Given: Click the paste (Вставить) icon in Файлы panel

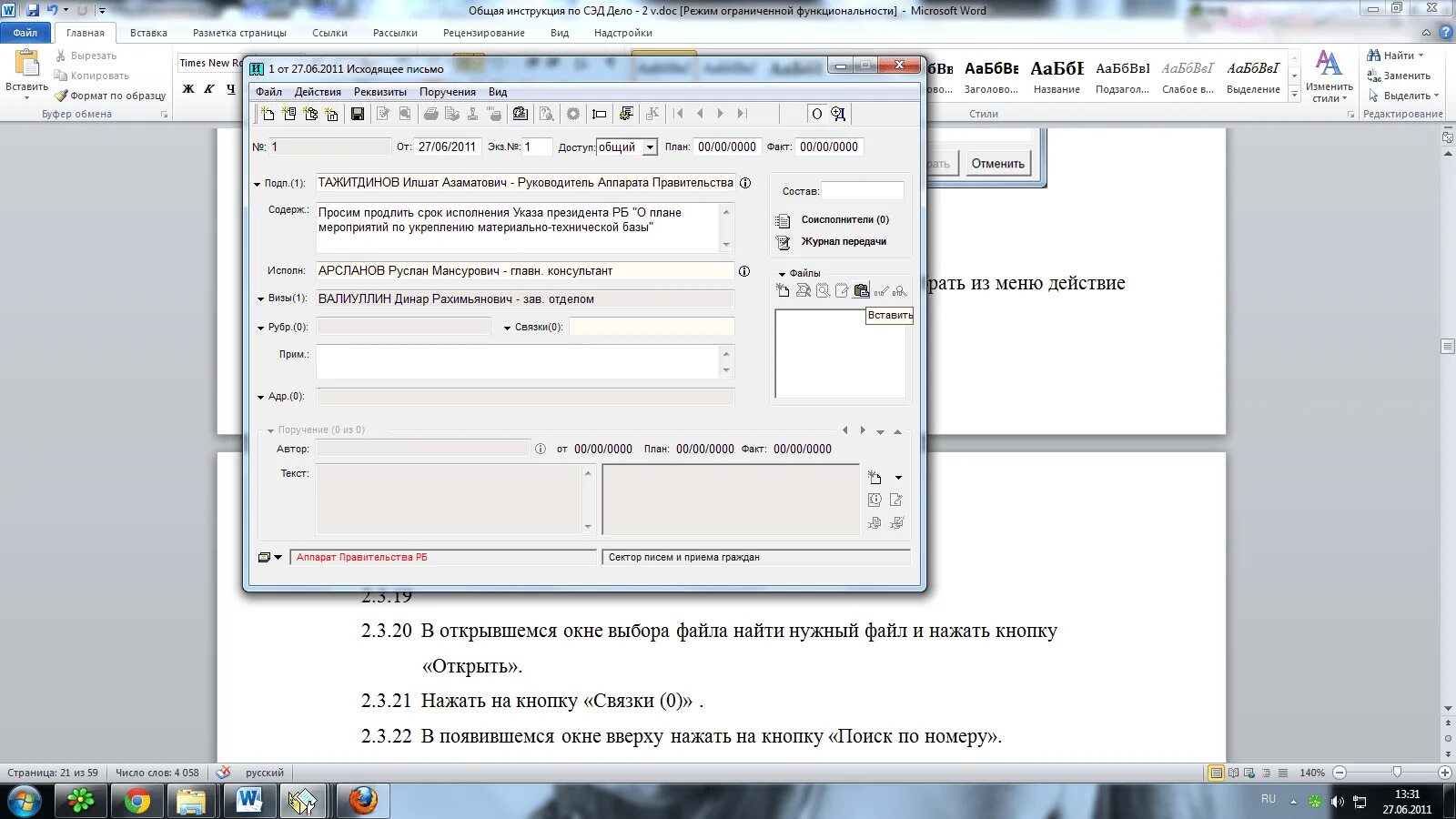Looking at the screenshot, I should (x=861, y=290).
